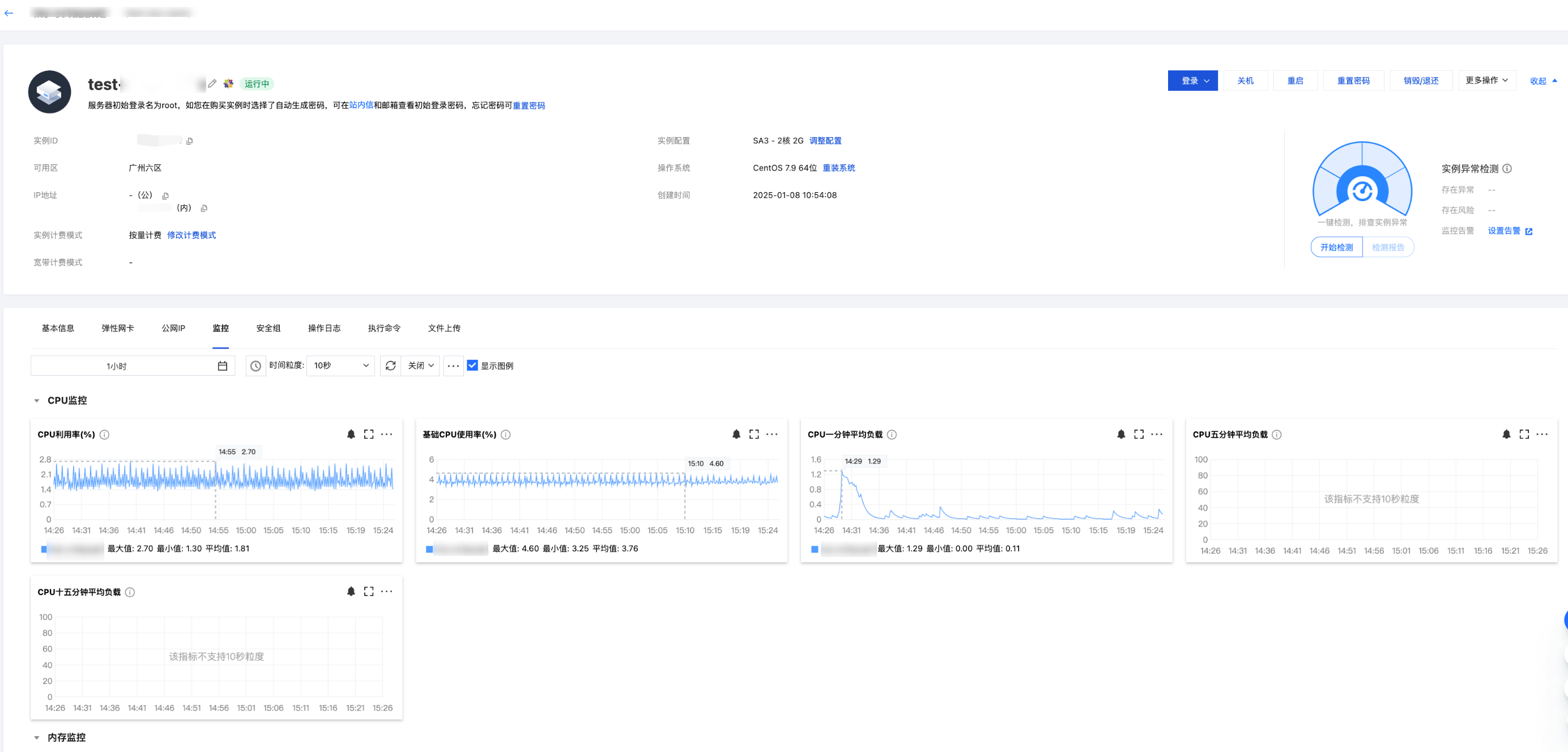Click the pencil icon to edit instance name
1568x752 pixels.
pyautogui.click(x=212, y=83)
